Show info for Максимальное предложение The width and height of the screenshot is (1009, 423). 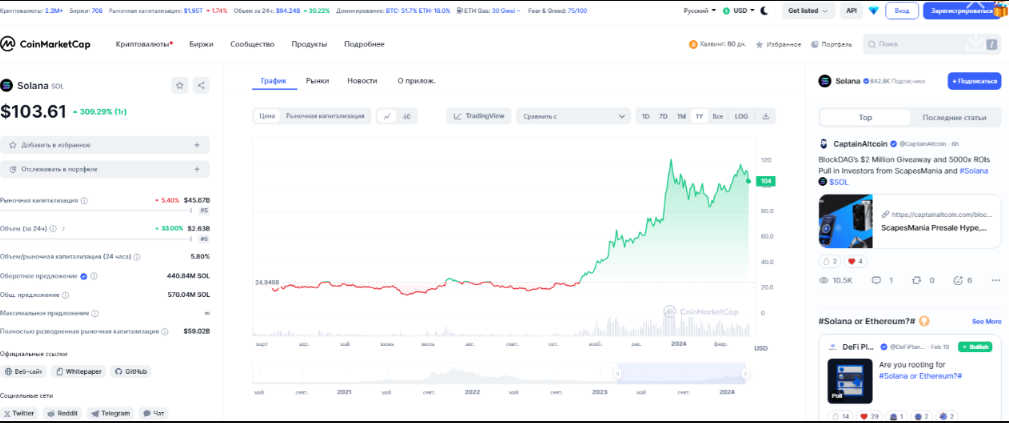point(95,314)
